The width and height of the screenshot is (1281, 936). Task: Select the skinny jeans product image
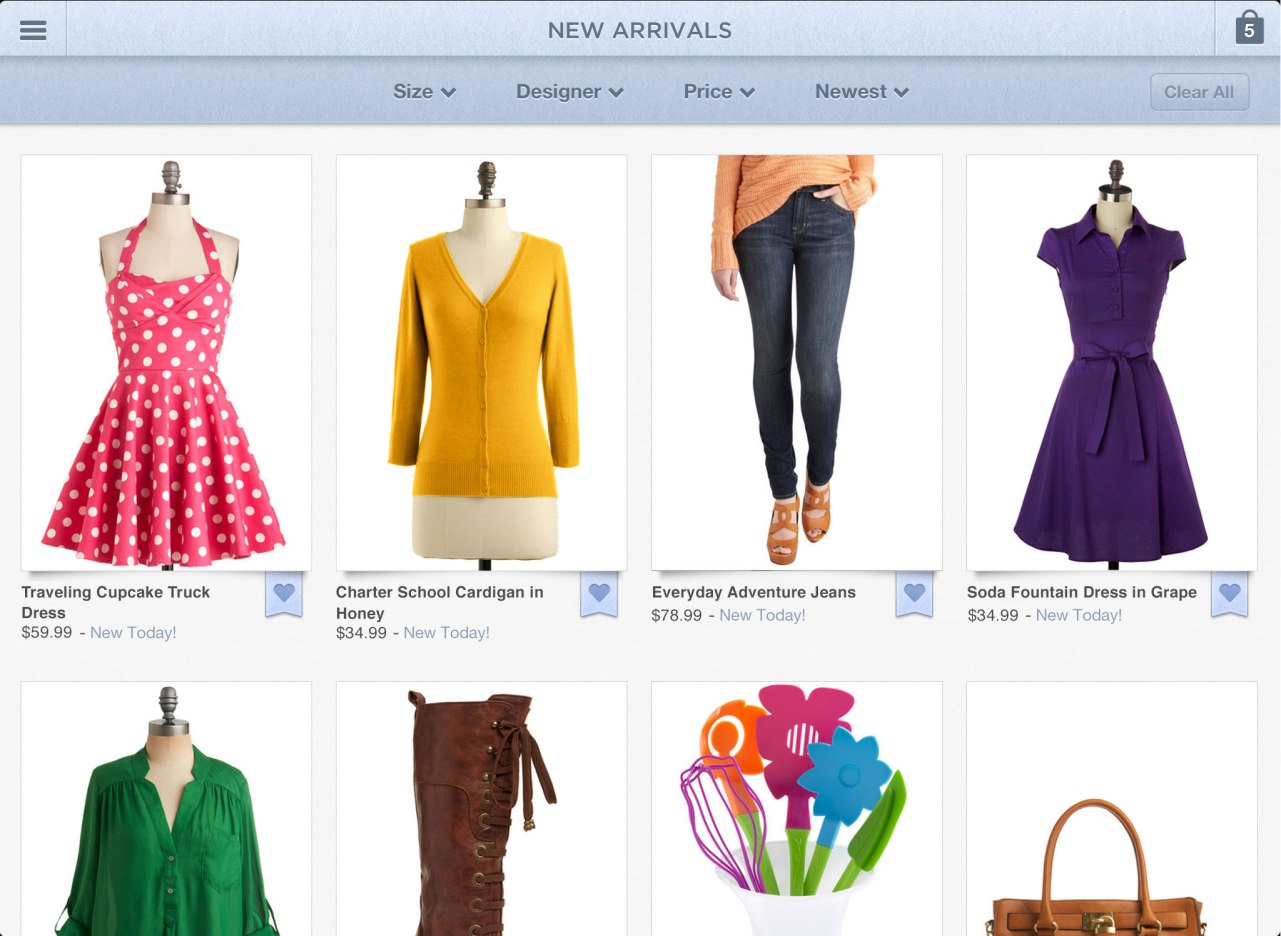click(796, 362)
